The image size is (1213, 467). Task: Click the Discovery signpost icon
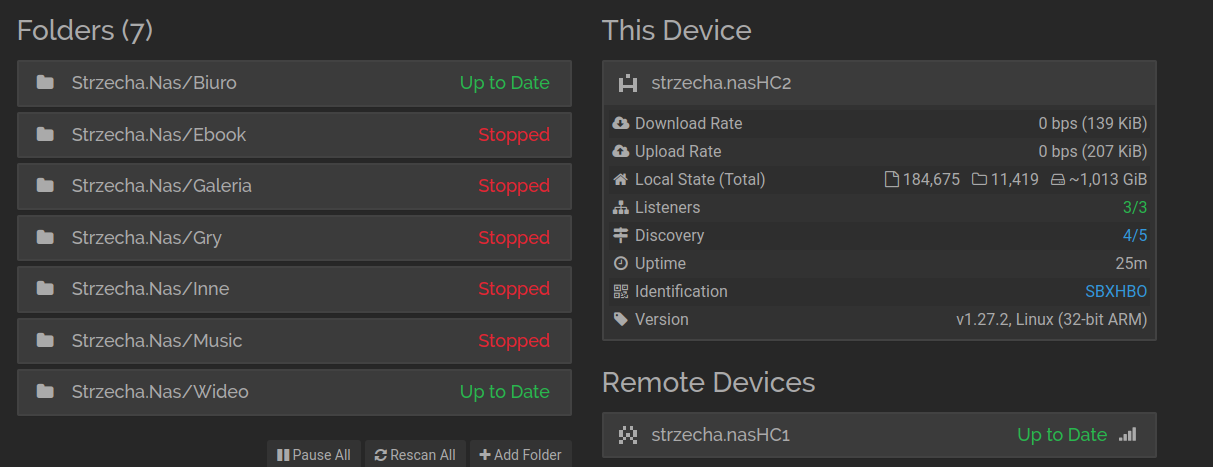[621, 236]
